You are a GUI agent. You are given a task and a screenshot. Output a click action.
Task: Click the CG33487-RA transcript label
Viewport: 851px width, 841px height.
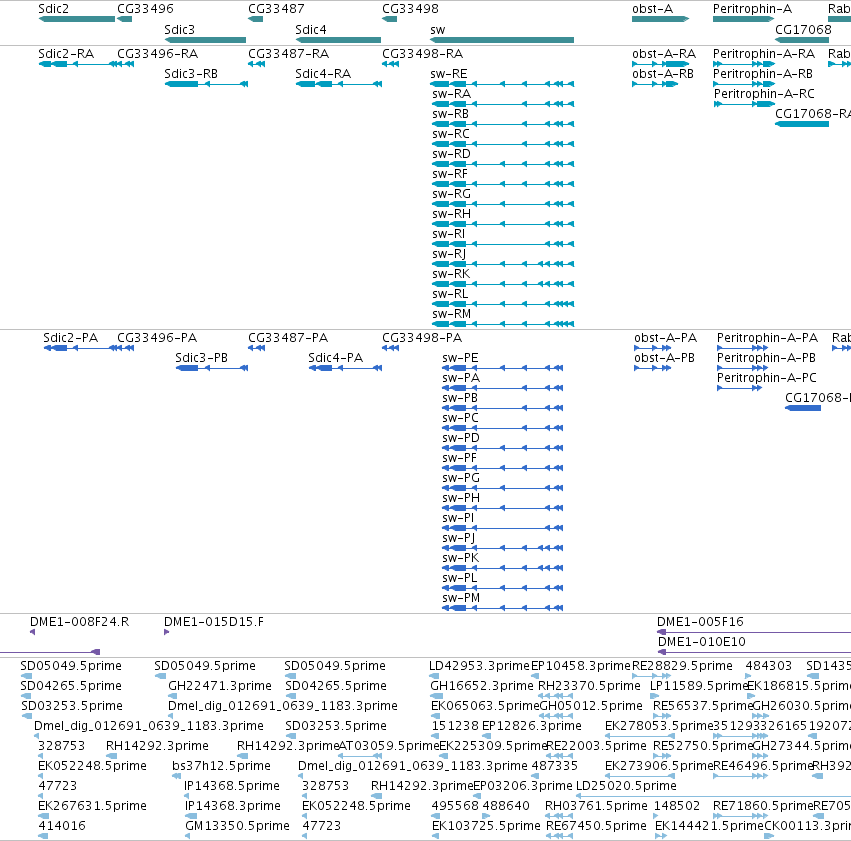point(289,54)
